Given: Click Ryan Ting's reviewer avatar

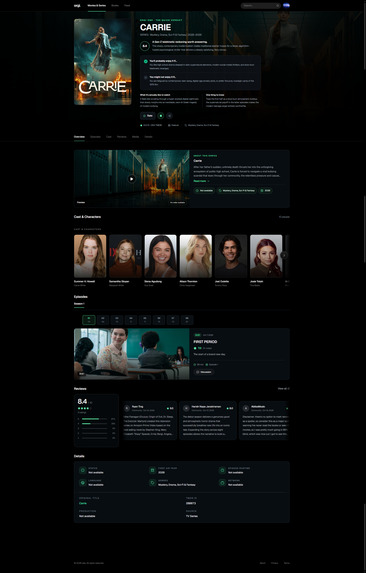Looking at the screenshot, I should pos(127,408).
